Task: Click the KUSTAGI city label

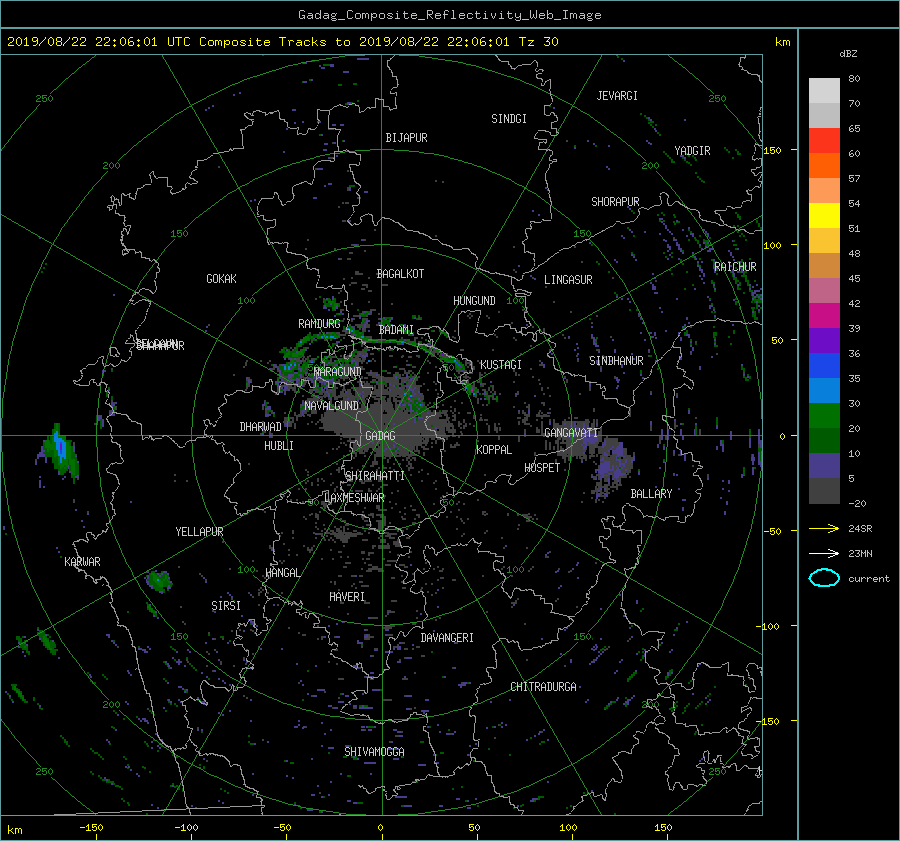Action: tap(501, 365)
